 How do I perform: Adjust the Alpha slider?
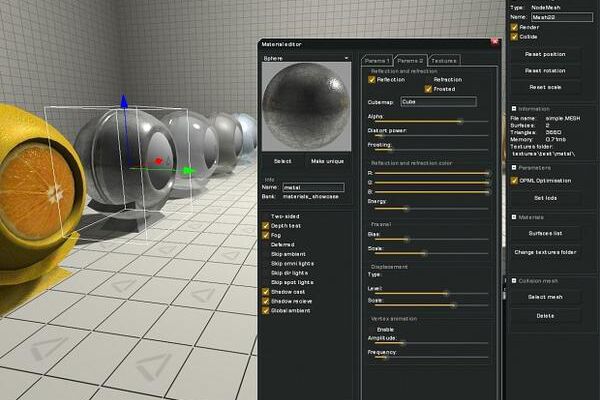coord(431,122)
